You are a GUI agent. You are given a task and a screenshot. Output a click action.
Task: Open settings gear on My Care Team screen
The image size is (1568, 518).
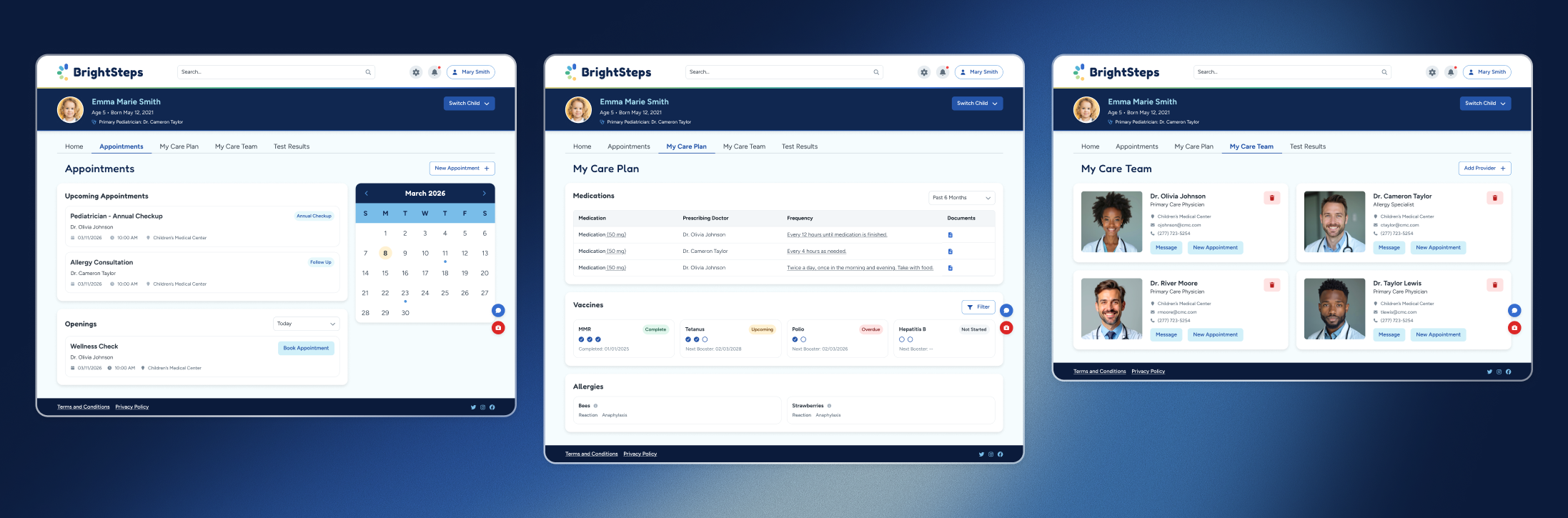tap(1432, 72)
